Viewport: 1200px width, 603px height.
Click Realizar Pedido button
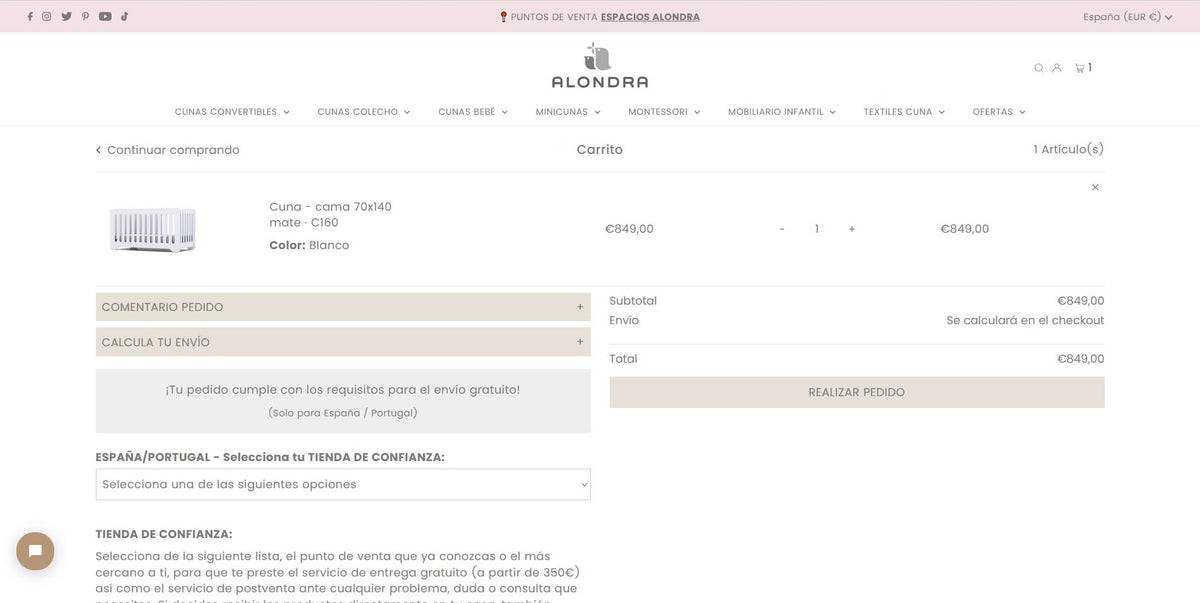pos(857,392)
